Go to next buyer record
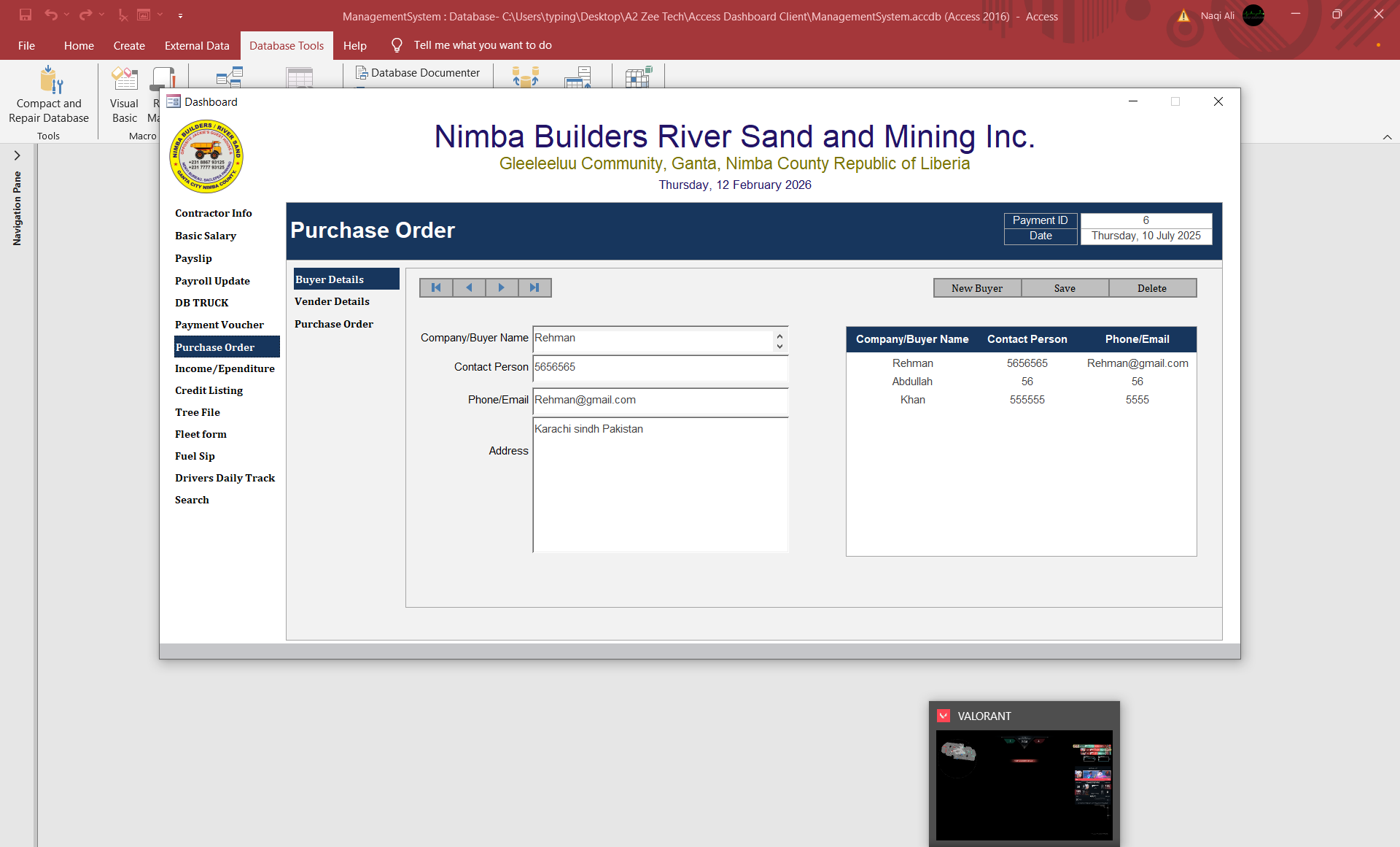 click(x=502, y=287)
